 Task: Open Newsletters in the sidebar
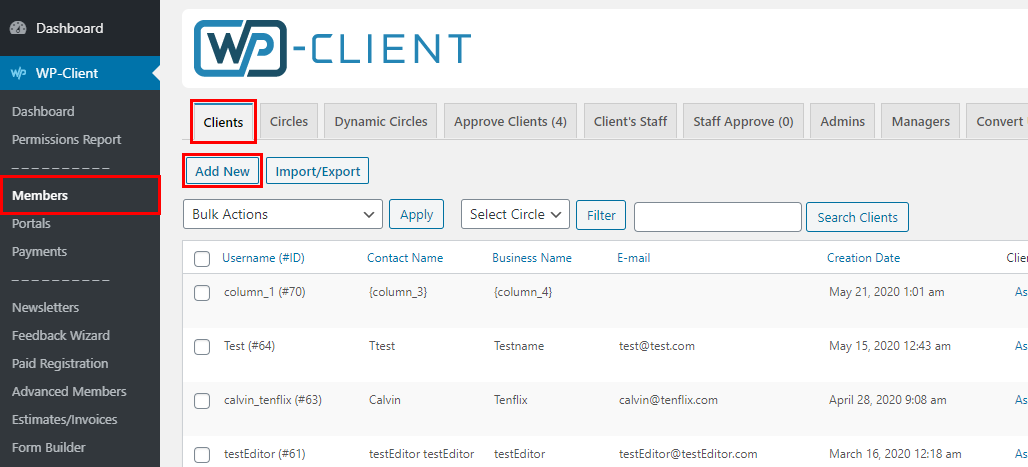pos(45,308)
